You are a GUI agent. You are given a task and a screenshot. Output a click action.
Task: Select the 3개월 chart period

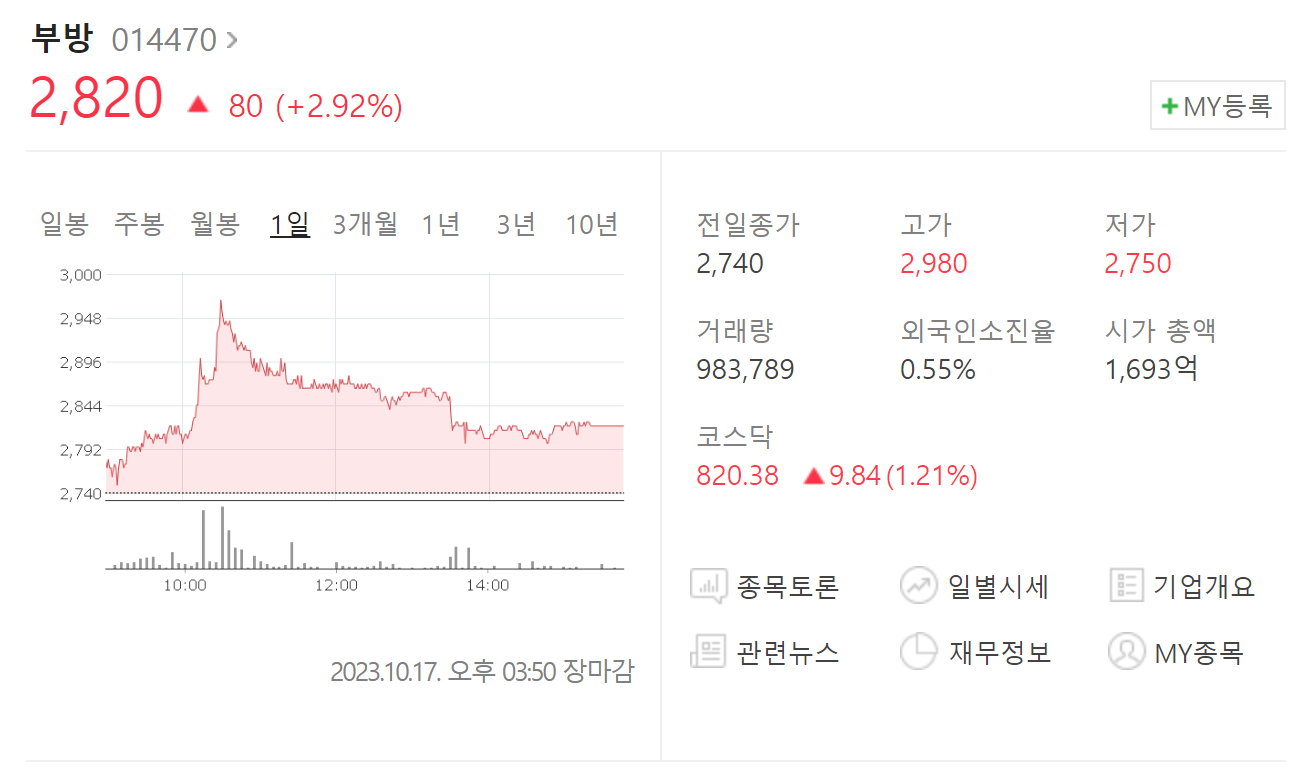(365, 225)
